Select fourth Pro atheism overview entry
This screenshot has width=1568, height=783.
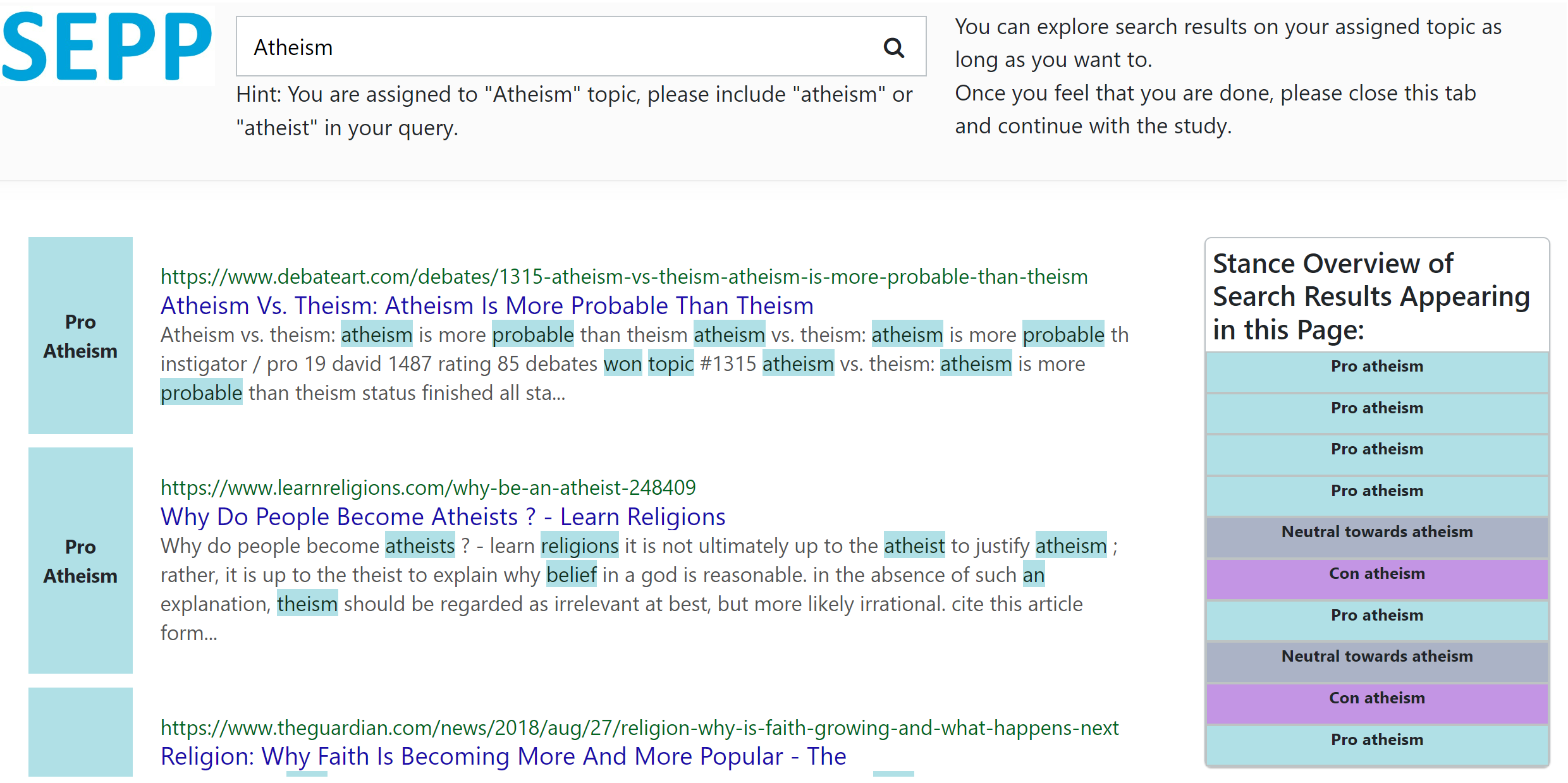1377,497
